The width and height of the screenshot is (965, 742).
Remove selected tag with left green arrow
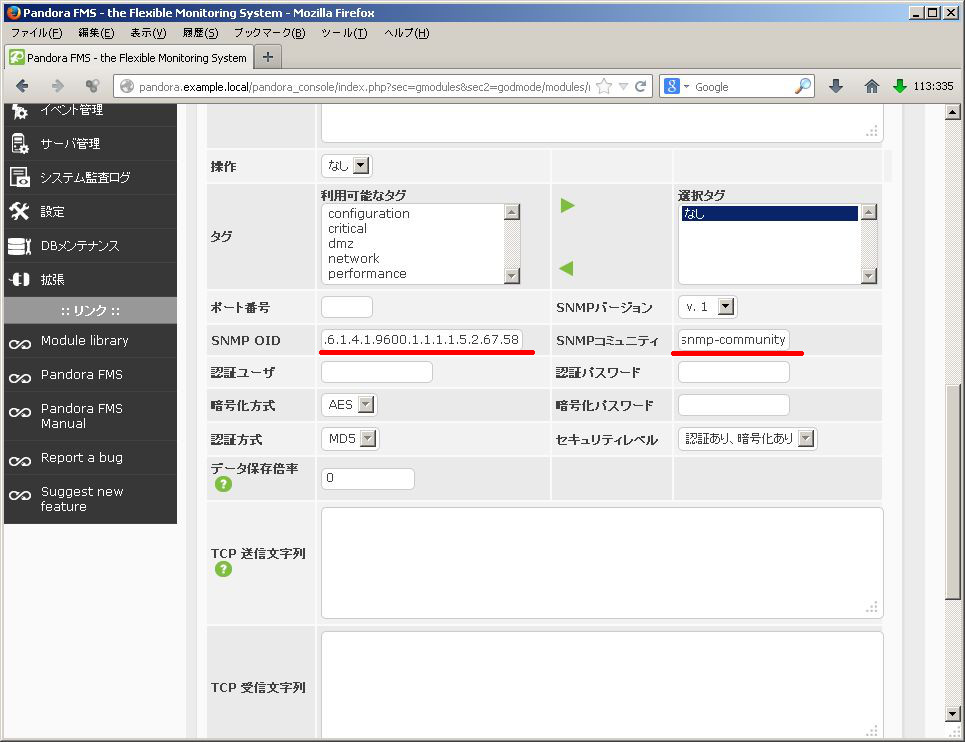tap(566, 268)
